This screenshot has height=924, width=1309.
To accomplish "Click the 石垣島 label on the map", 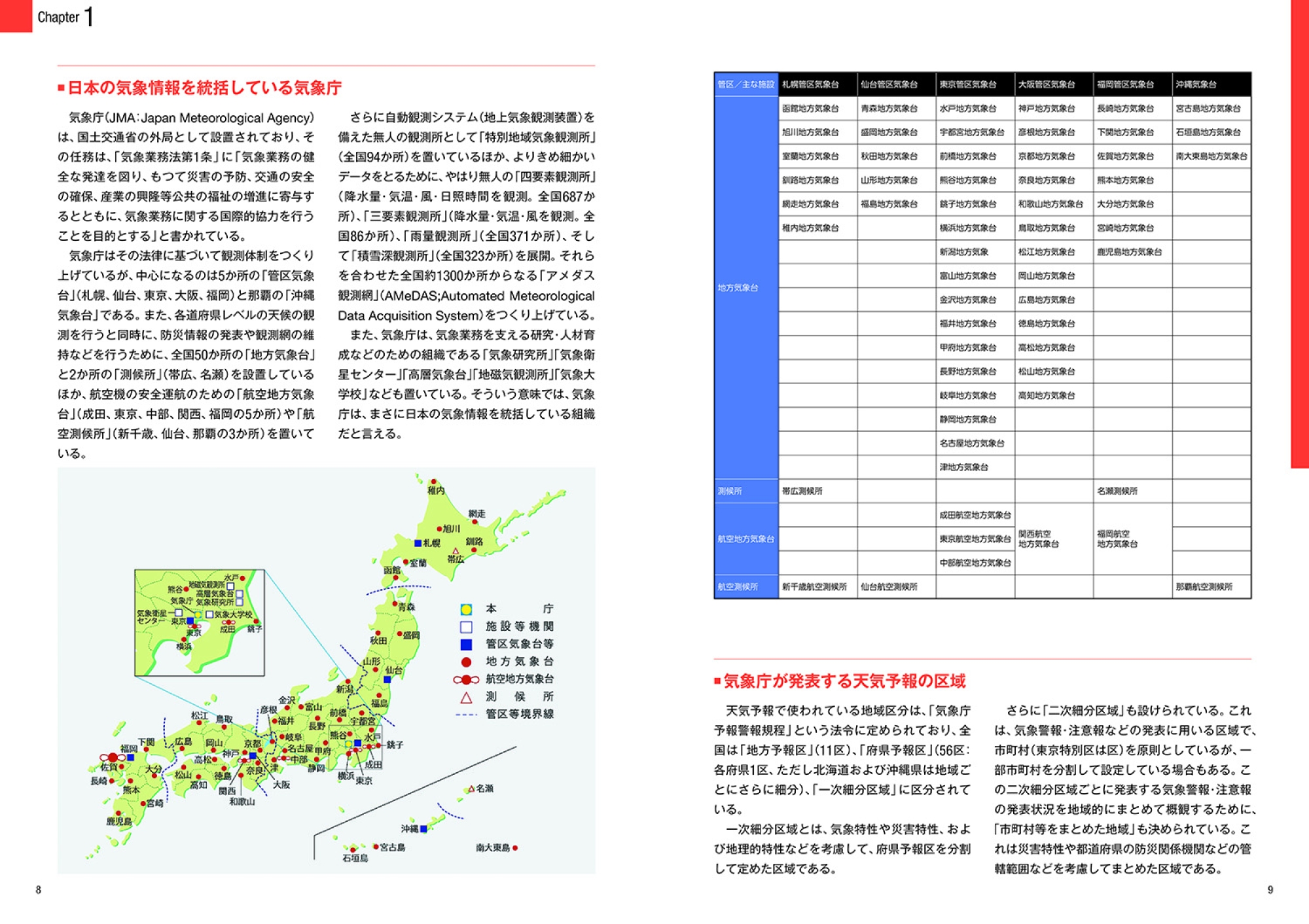I will pyautogui.click(x=355, y=859).
